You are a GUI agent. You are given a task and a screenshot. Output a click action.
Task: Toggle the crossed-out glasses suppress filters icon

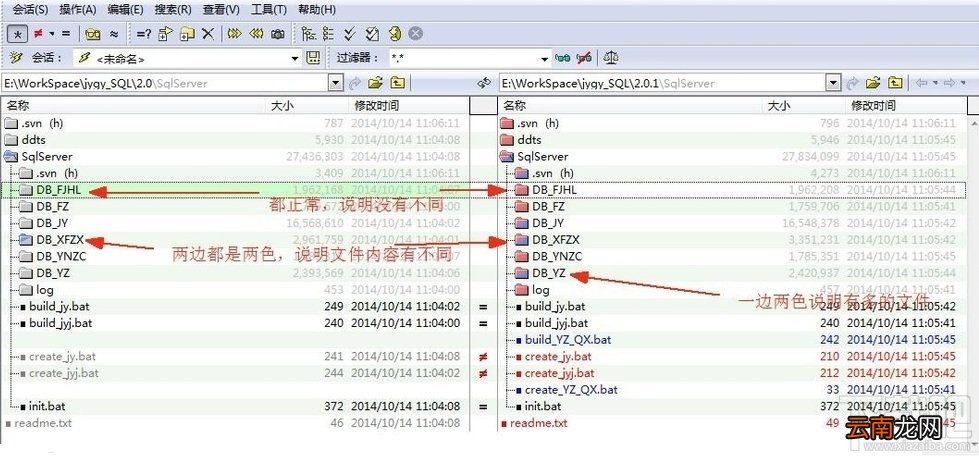pos(584,58)
